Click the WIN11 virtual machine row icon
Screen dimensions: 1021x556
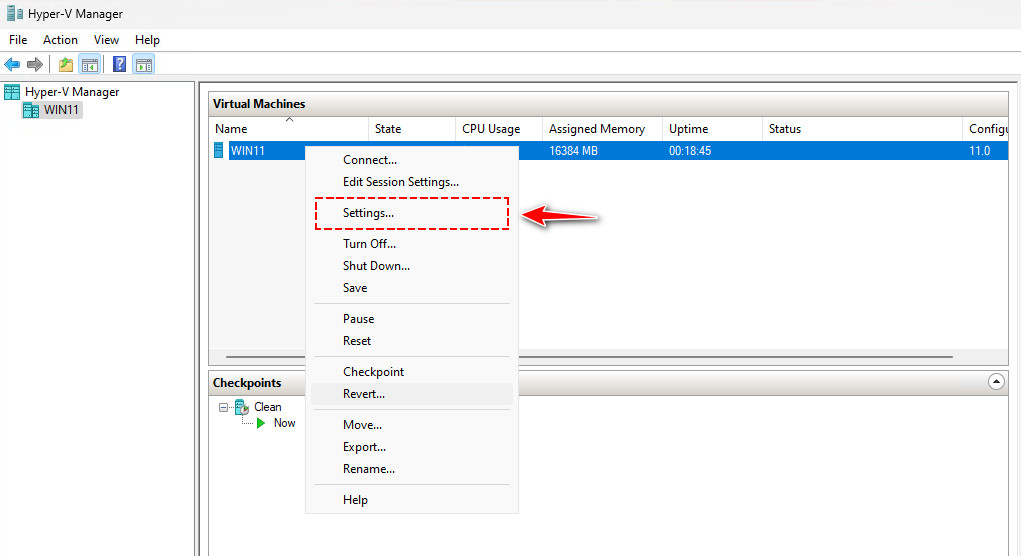pos(219,150)
